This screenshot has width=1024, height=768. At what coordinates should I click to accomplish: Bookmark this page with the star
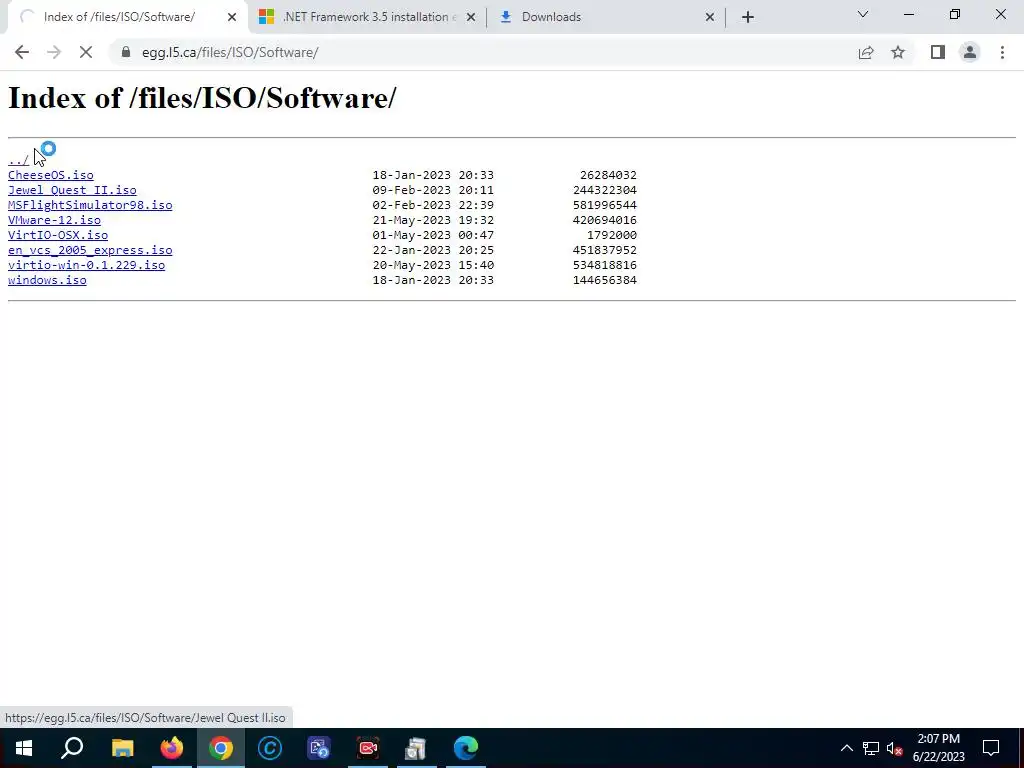pos(898,52)
